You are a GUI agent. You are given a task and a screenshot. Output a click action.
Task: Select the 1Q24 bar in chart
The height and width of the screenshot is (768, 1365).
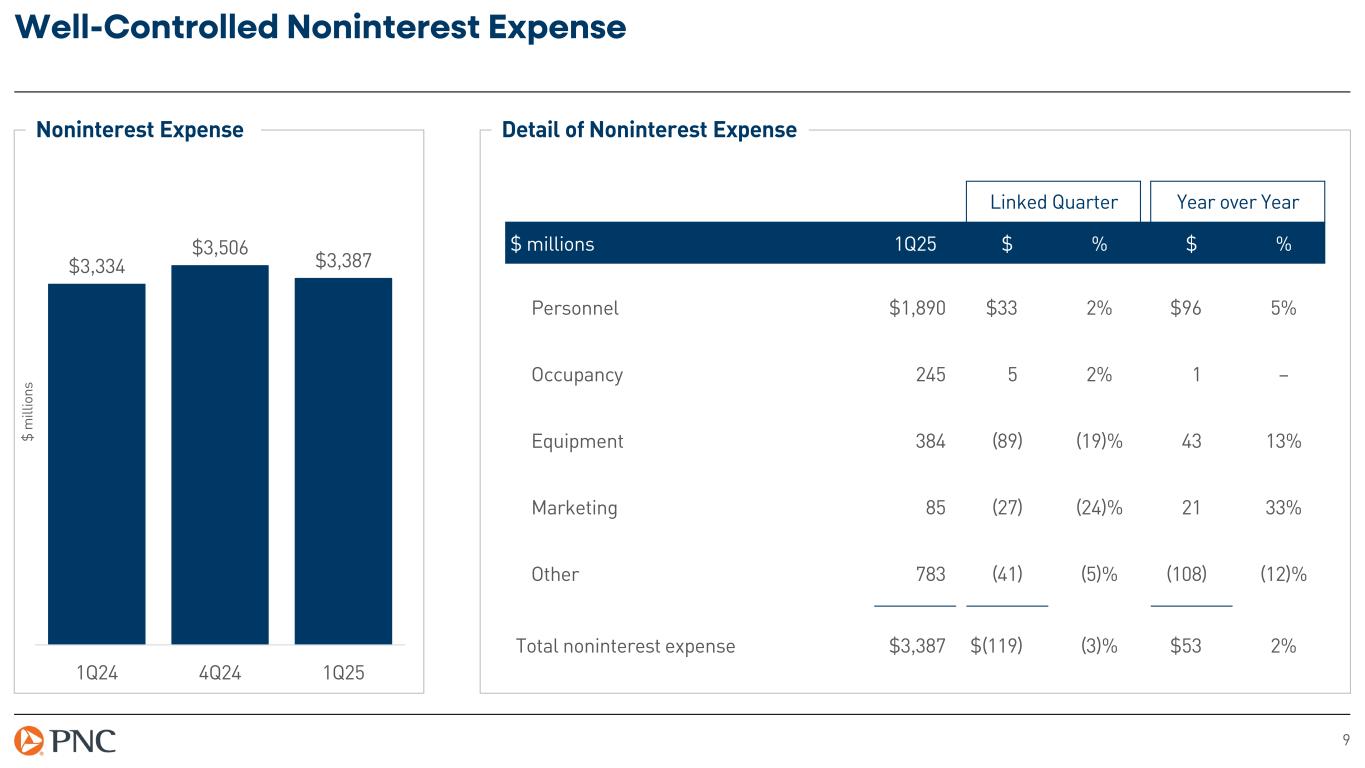(x=97, y=463)
